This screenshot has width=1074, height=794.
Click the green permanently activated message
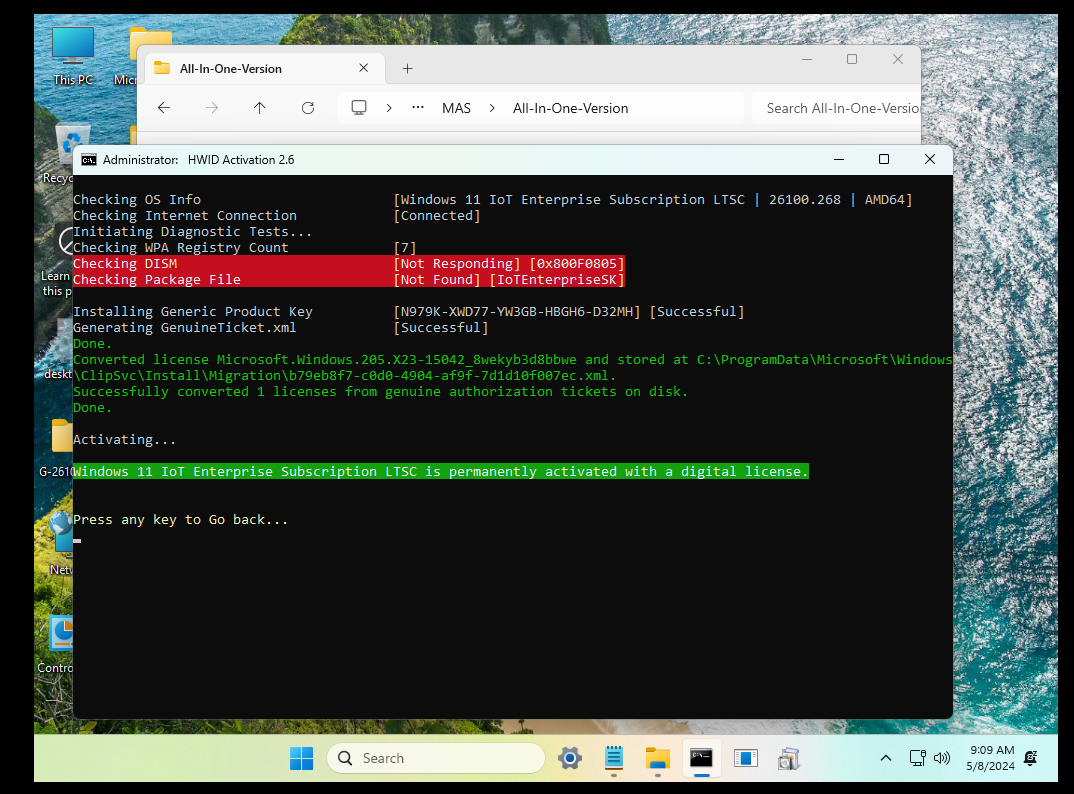click(440, 471)
